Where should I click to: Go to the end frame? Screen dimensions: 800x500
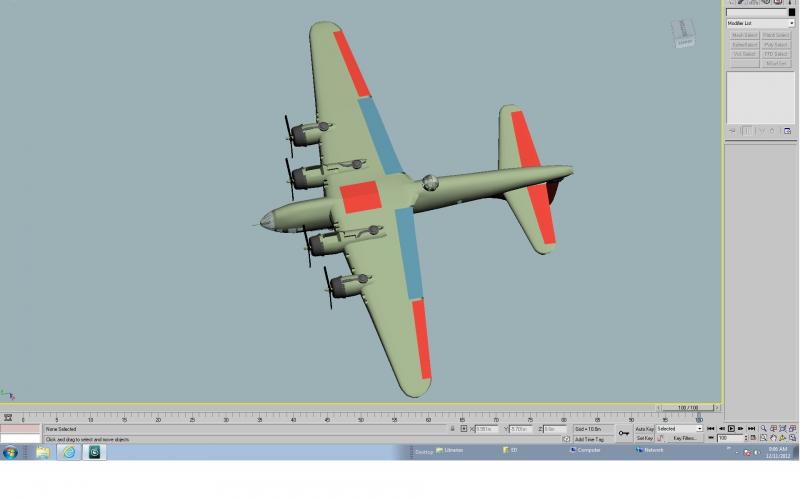(x=751, y=429)
